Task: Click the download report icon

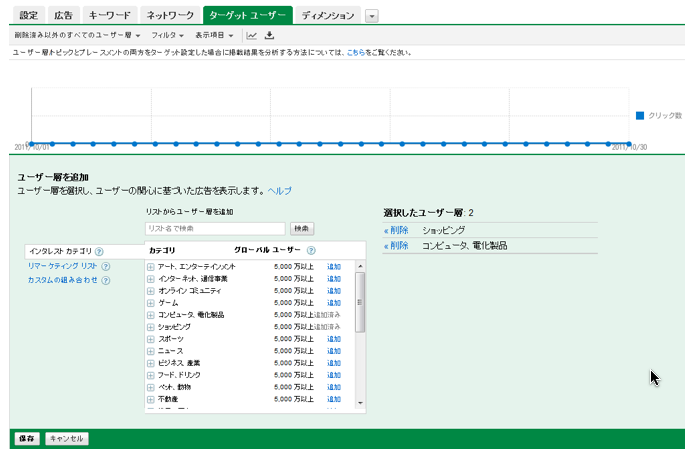Action: click(269, 35)
